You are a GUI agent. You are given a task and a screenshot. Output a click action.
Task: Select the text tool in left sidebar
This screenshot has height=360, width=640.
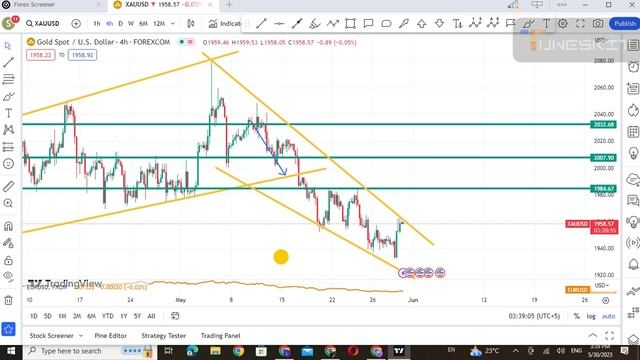[x=8, y=113]
